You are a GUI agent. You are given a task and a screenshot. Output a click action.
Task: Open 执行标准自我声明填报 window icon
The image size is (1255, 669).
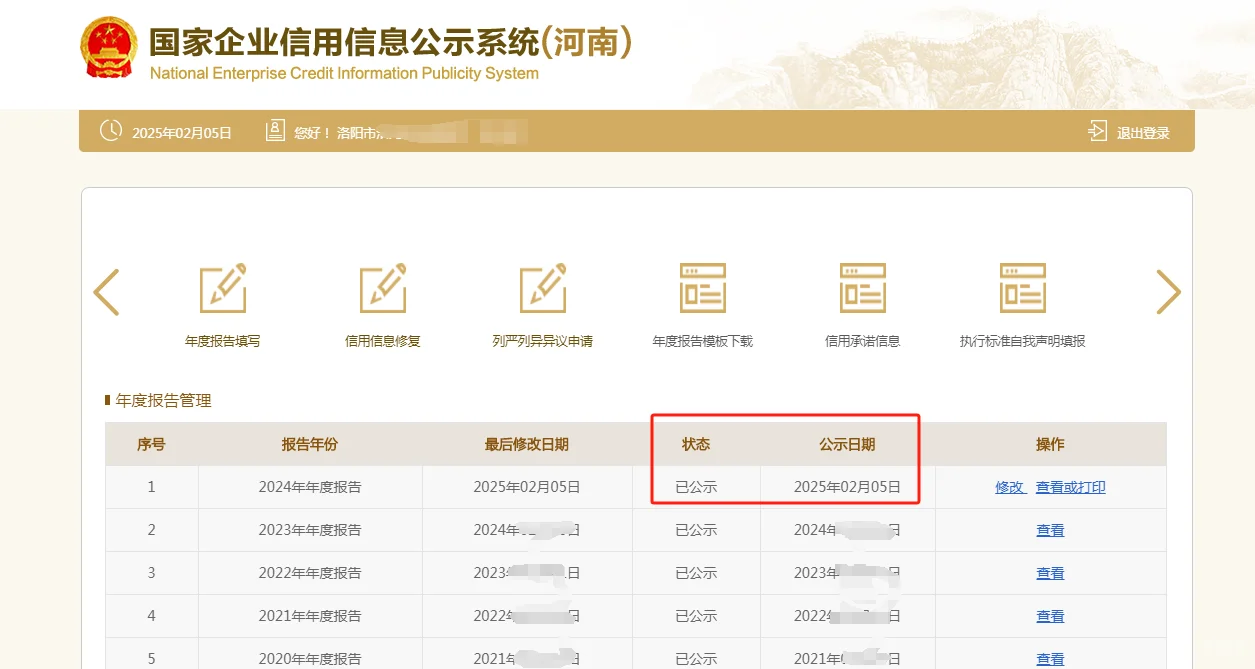pos(1023,288)
